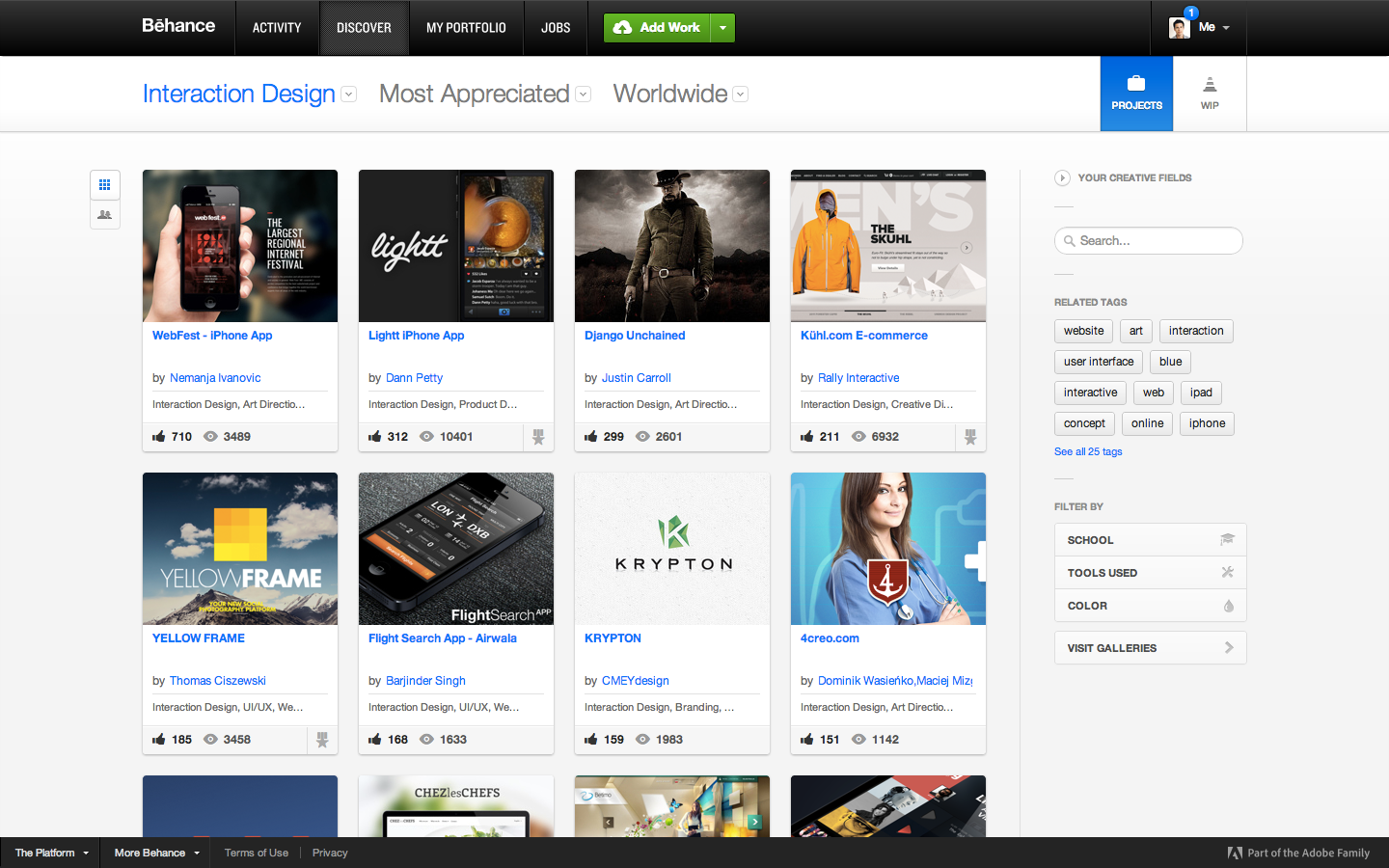The width and height of the screenshot is (1389, 868).
Task: Open author Justin Carroll profile
Action: click(636, 378)
